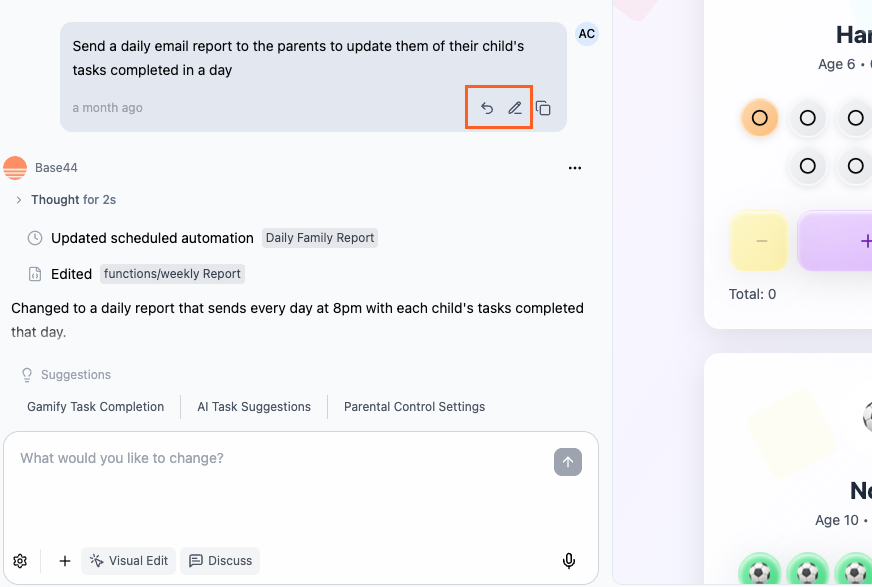Toggle a circle in the second row
Image resolution: width=872 pixels, height=587 pixels.
click(807, 167)
